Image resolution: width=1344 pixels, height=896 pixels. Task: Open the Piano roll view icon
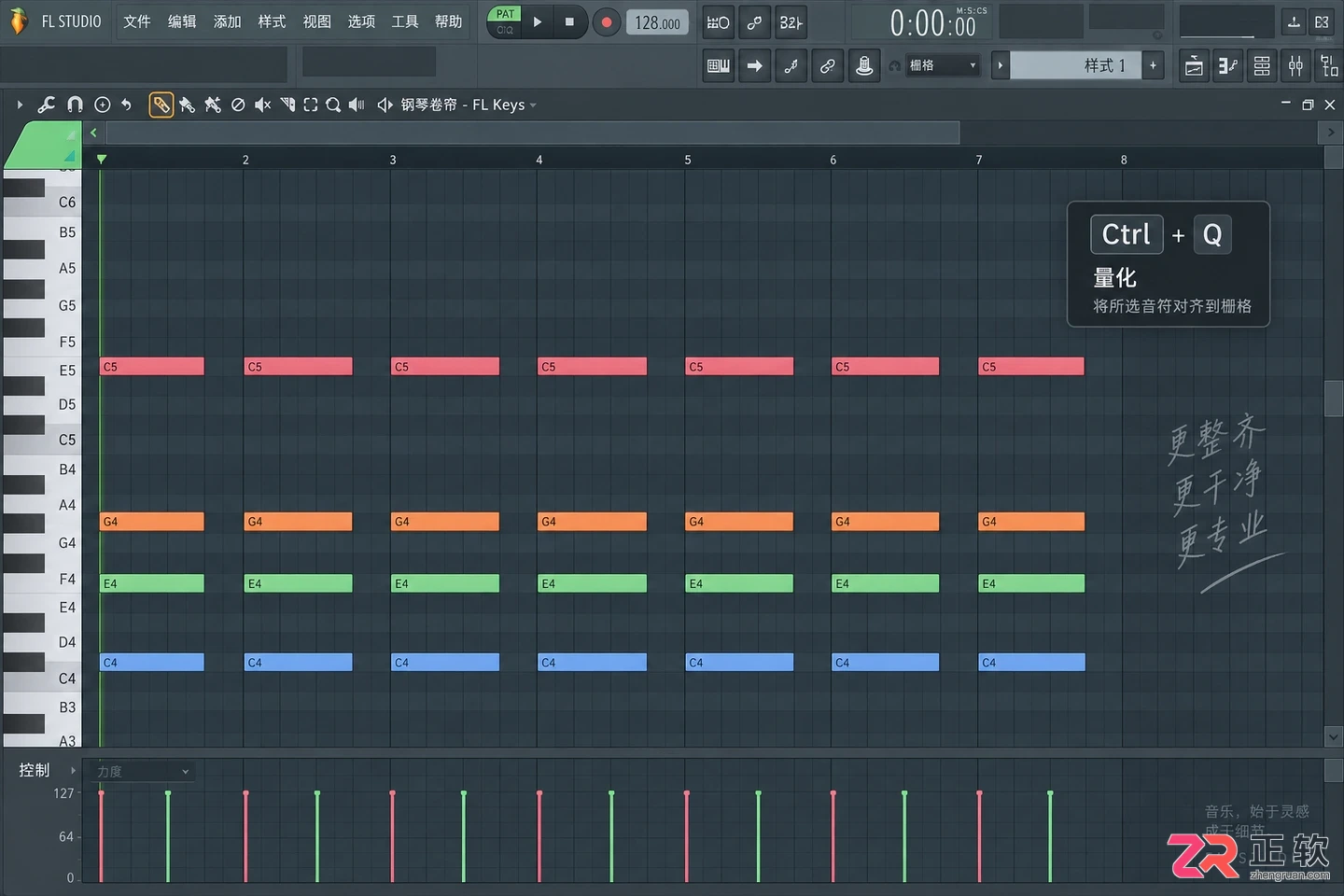tap(1228, 65)
